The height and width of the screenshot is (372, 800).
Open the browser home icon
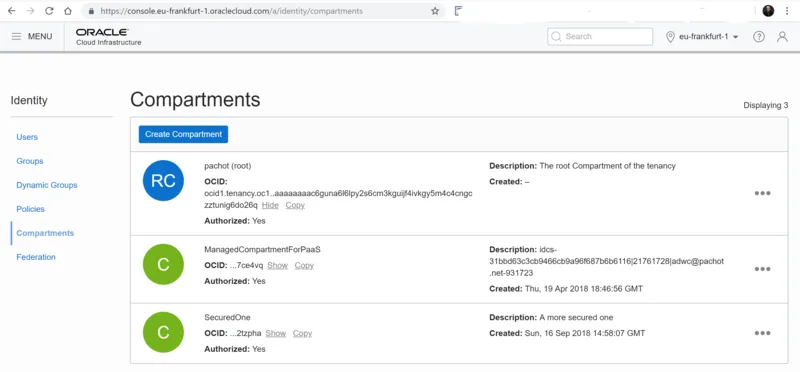point(68,11)
